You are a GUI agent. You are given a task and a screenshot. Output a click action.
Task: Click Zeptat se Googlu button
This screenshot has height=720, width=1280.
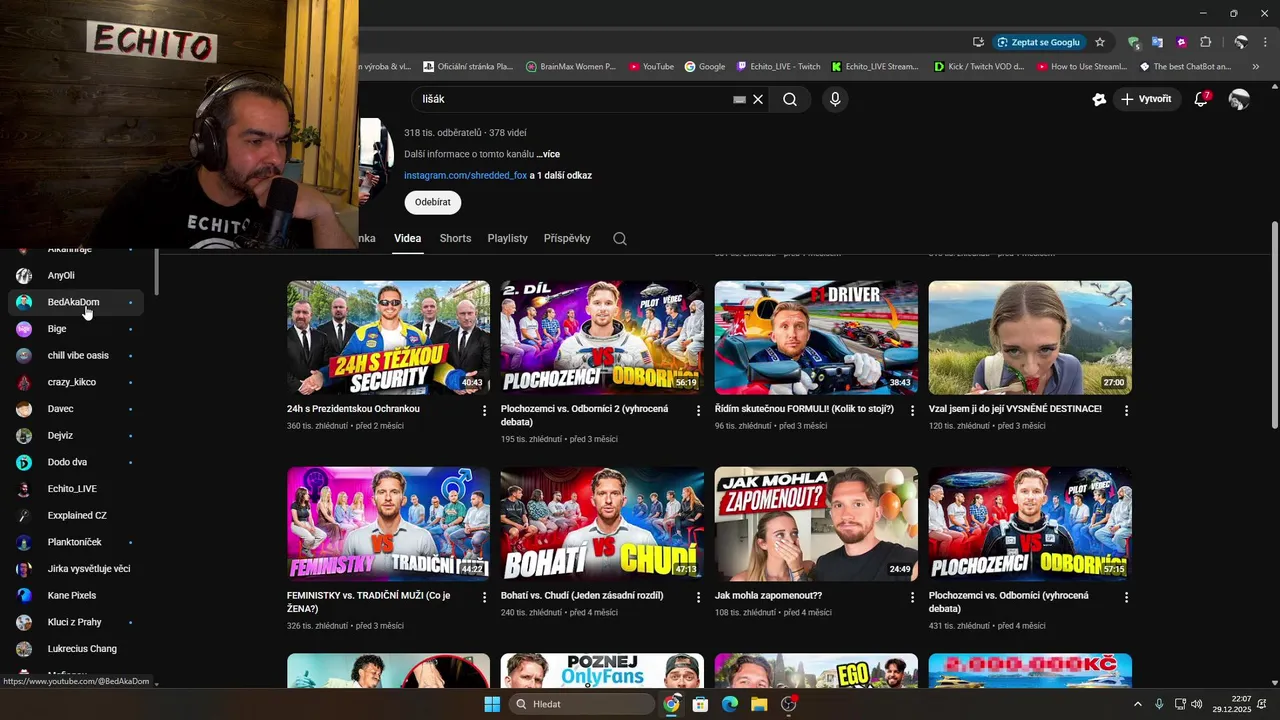pyautogui.click(x=1039, y=42)
